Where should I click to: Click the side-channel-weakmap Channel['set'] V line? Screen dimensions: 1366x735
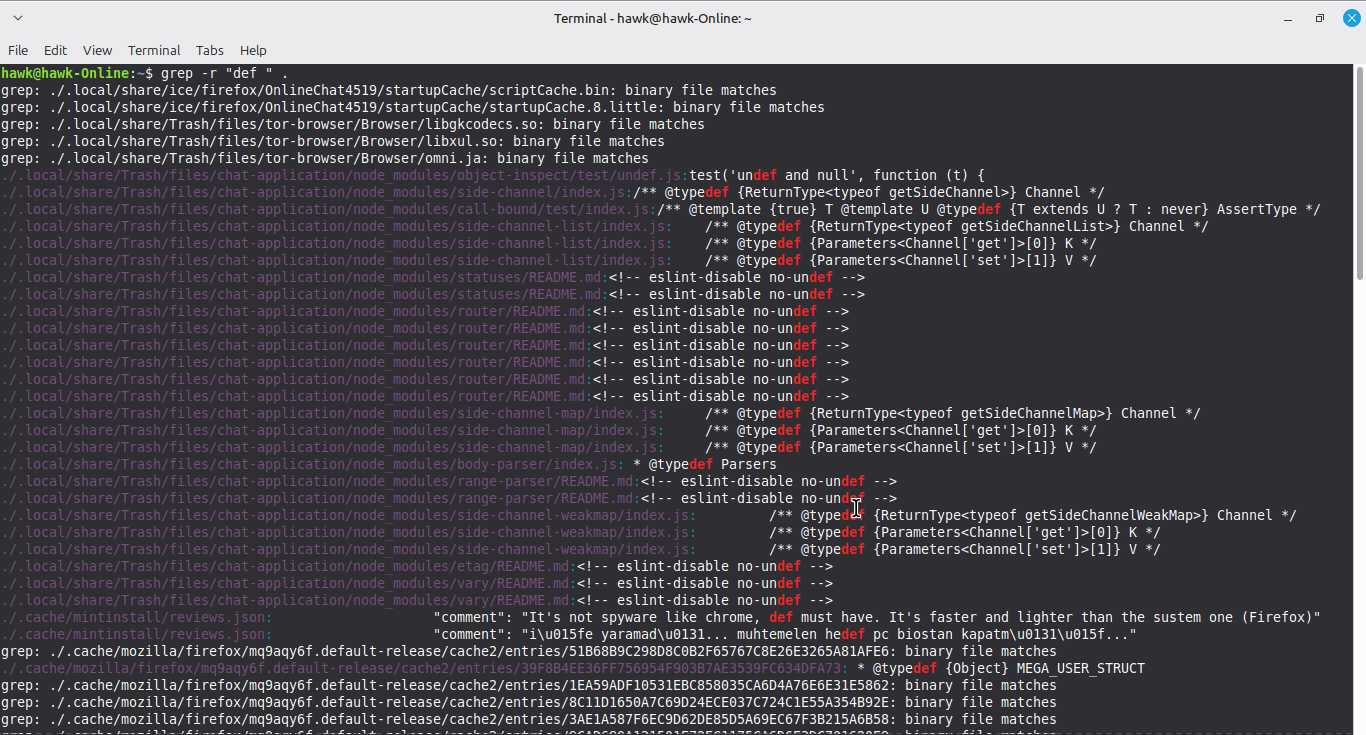580,549
